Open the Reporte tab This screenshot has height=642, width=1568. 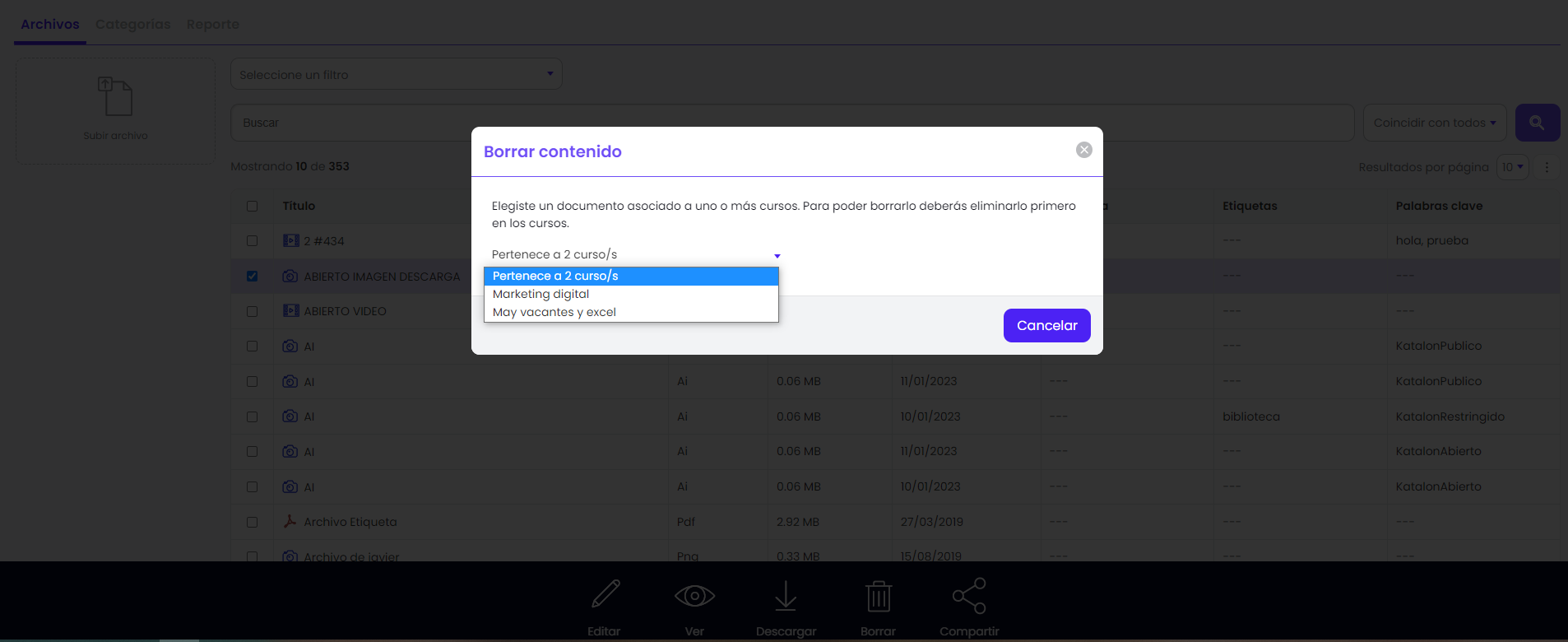point(213,24)
